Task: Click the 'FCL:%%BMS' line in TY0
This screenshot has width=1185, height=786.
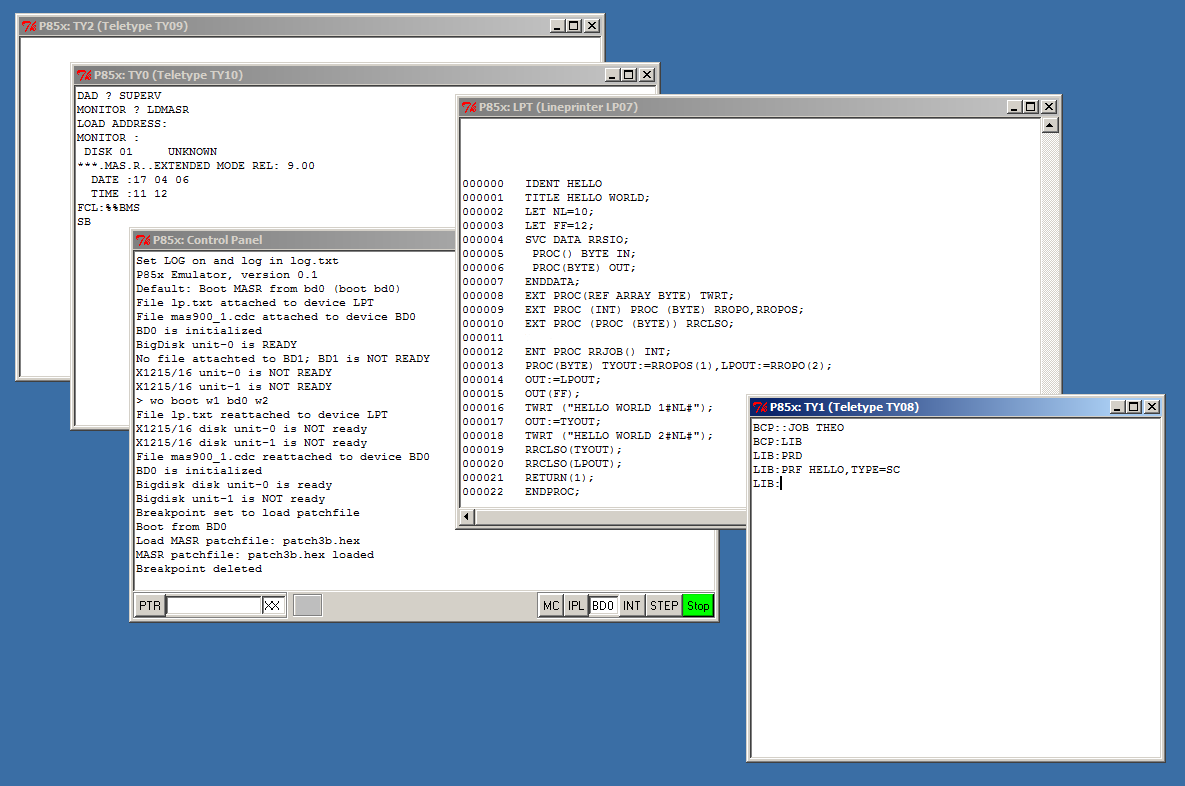Action: pyautogui.click(x=109, y=208)
